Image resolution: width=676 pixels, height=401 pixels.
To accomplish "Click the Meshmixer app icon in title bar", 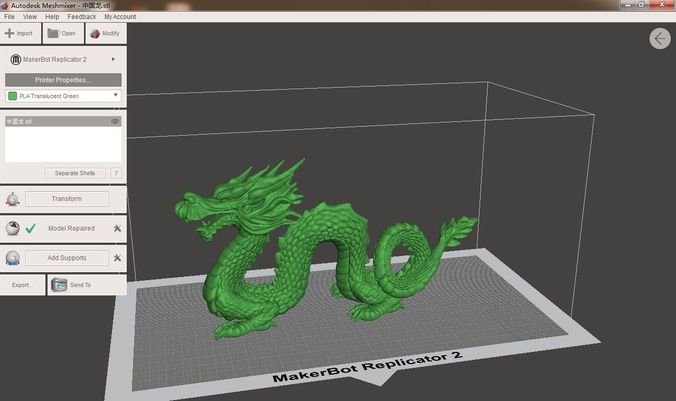I will tap(5, 6).
